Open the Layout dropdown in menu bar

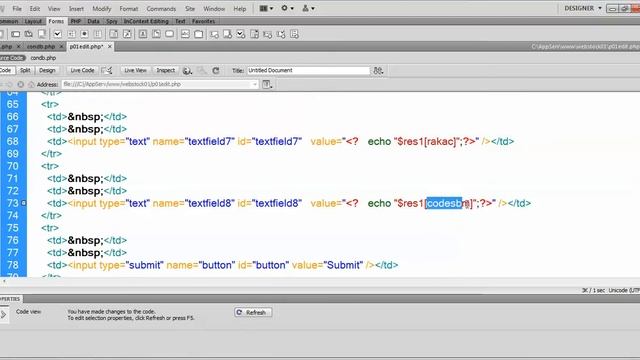266,8
